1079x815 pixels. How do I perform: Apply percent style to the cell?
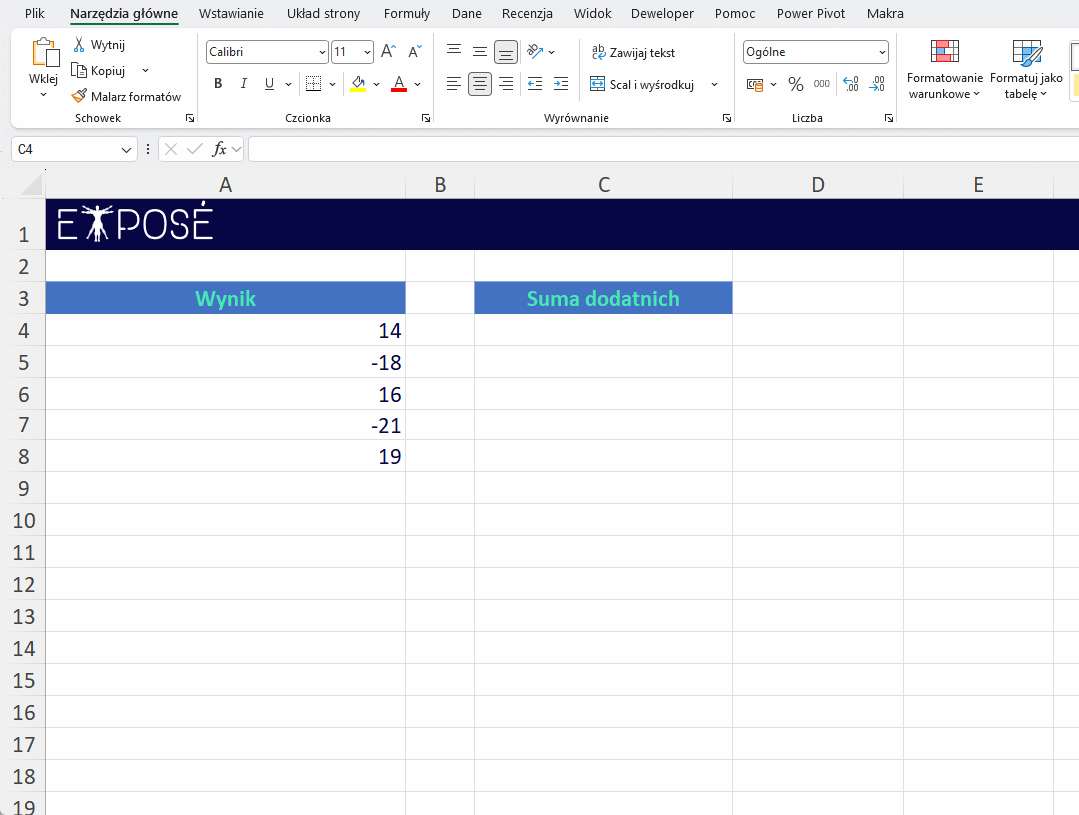pyautogui.click(x=795, y=84)
